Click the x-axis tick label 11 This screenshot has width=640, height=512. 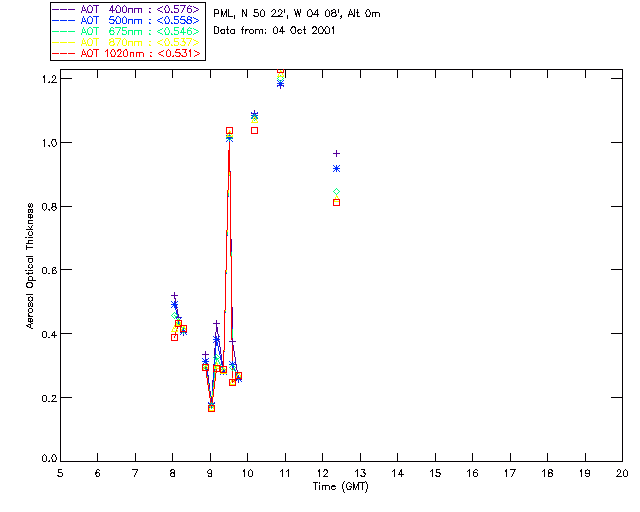pyautogui.click(x=285, y=473)
